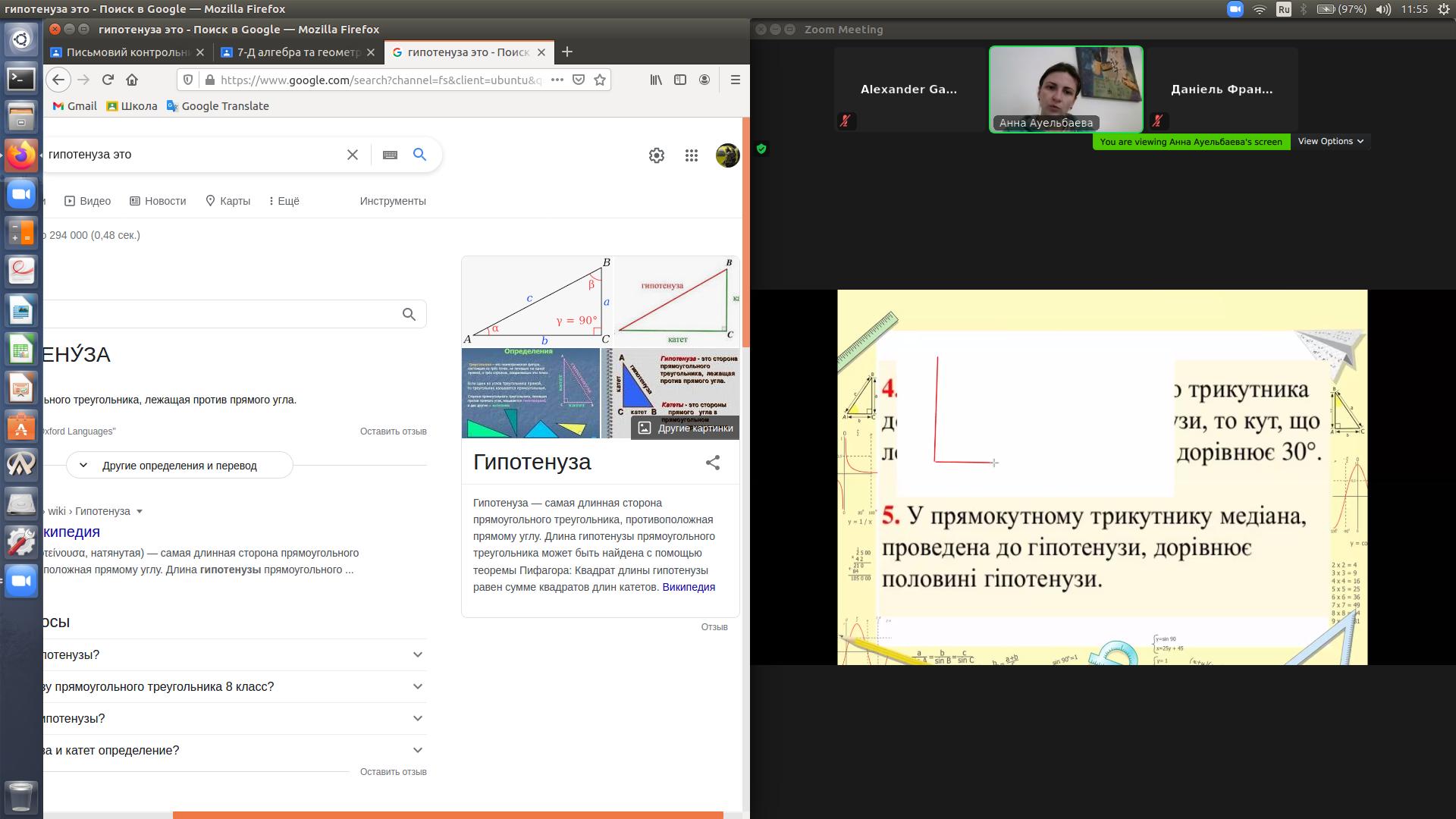
Task: Open the Ещё search filter menu
Action: (284, 201)
